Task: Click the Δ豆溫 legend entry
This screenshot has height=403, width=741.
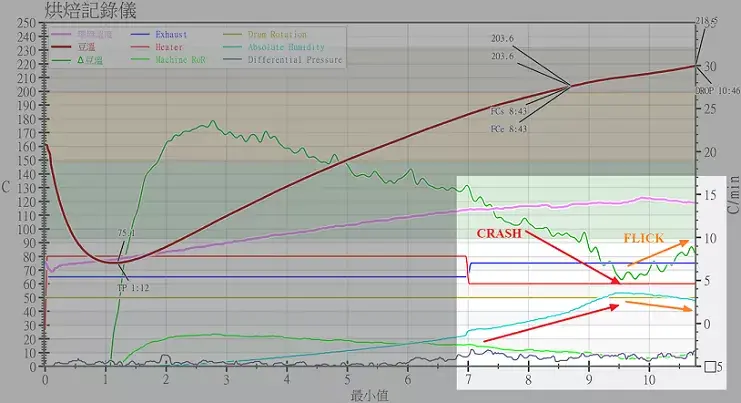Action: [87, 60]
